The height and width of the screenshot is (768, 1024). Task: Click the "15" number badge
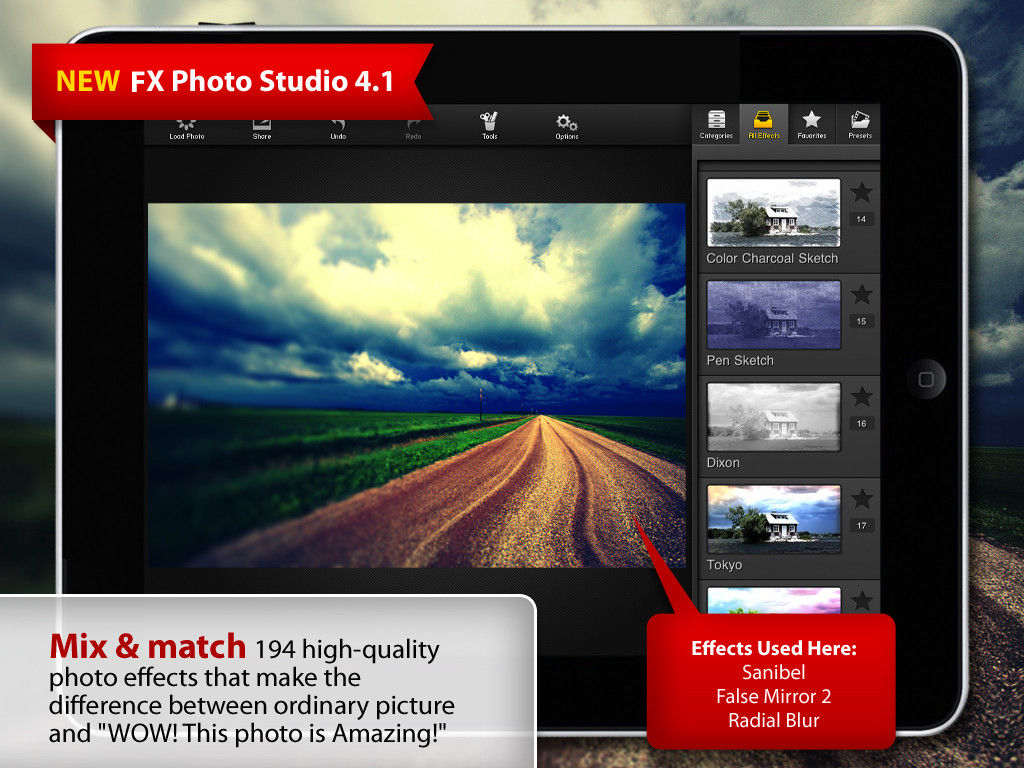click(861, 321)
